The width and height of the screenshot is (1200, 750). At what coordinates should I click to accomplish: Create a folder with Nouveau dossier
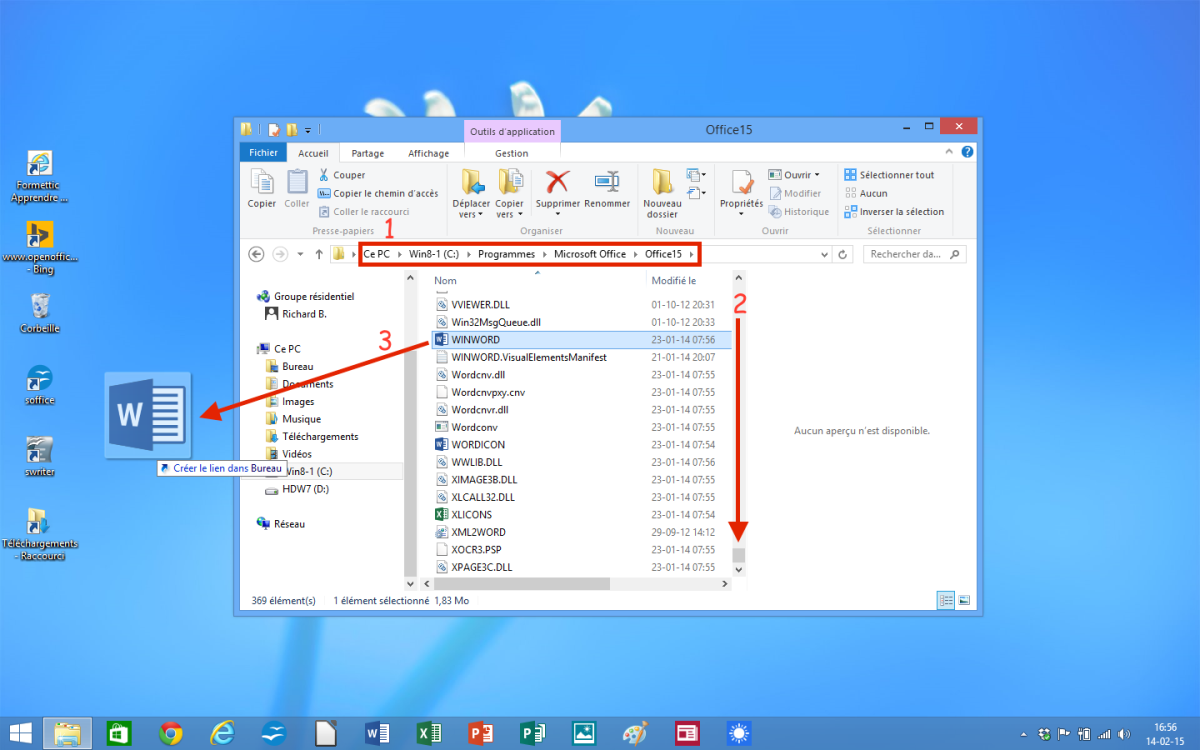pyautogui.click(x=662, y=193)
